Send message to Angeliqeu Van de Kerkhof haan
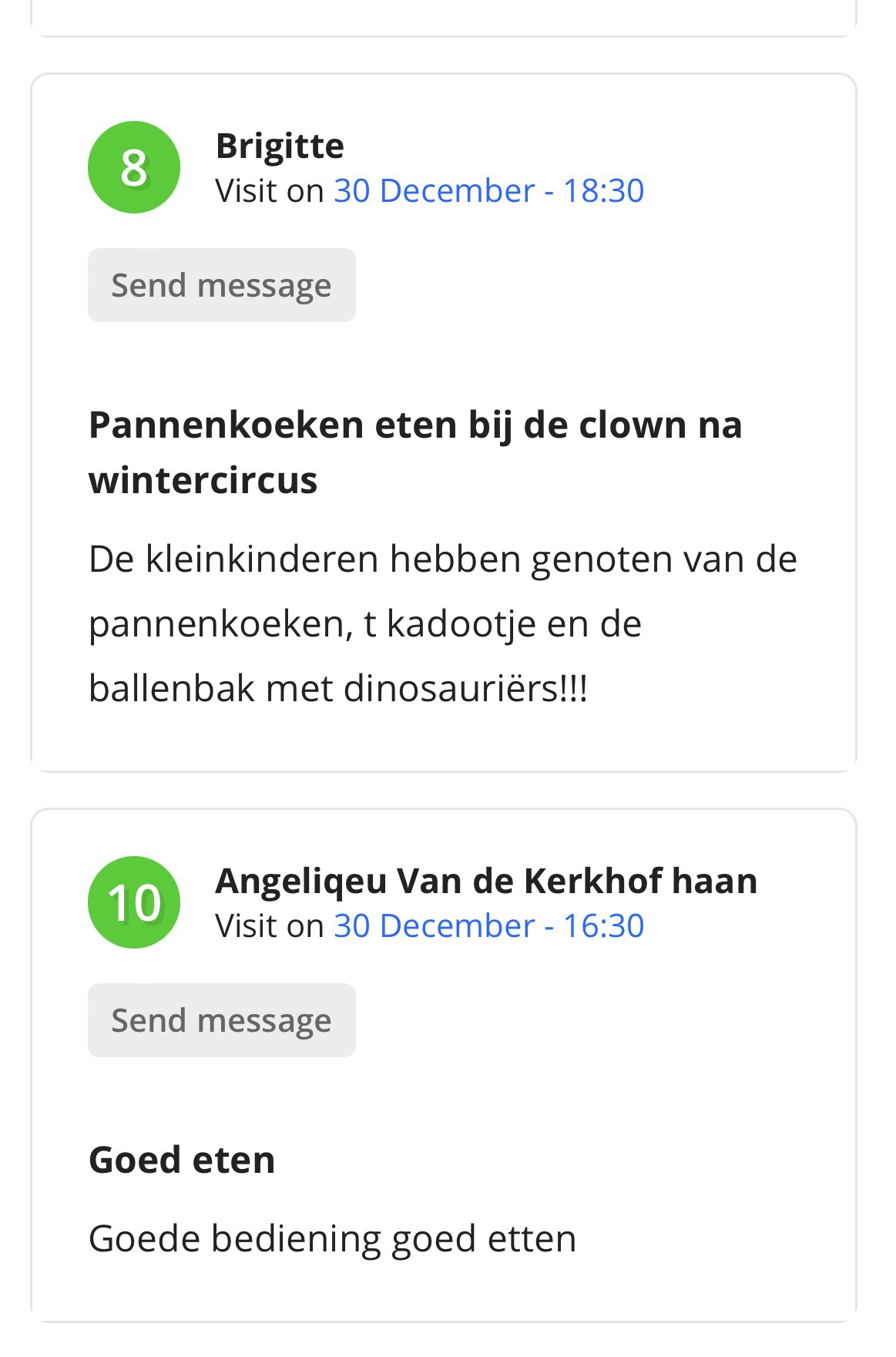 [x=222, y=1020]
